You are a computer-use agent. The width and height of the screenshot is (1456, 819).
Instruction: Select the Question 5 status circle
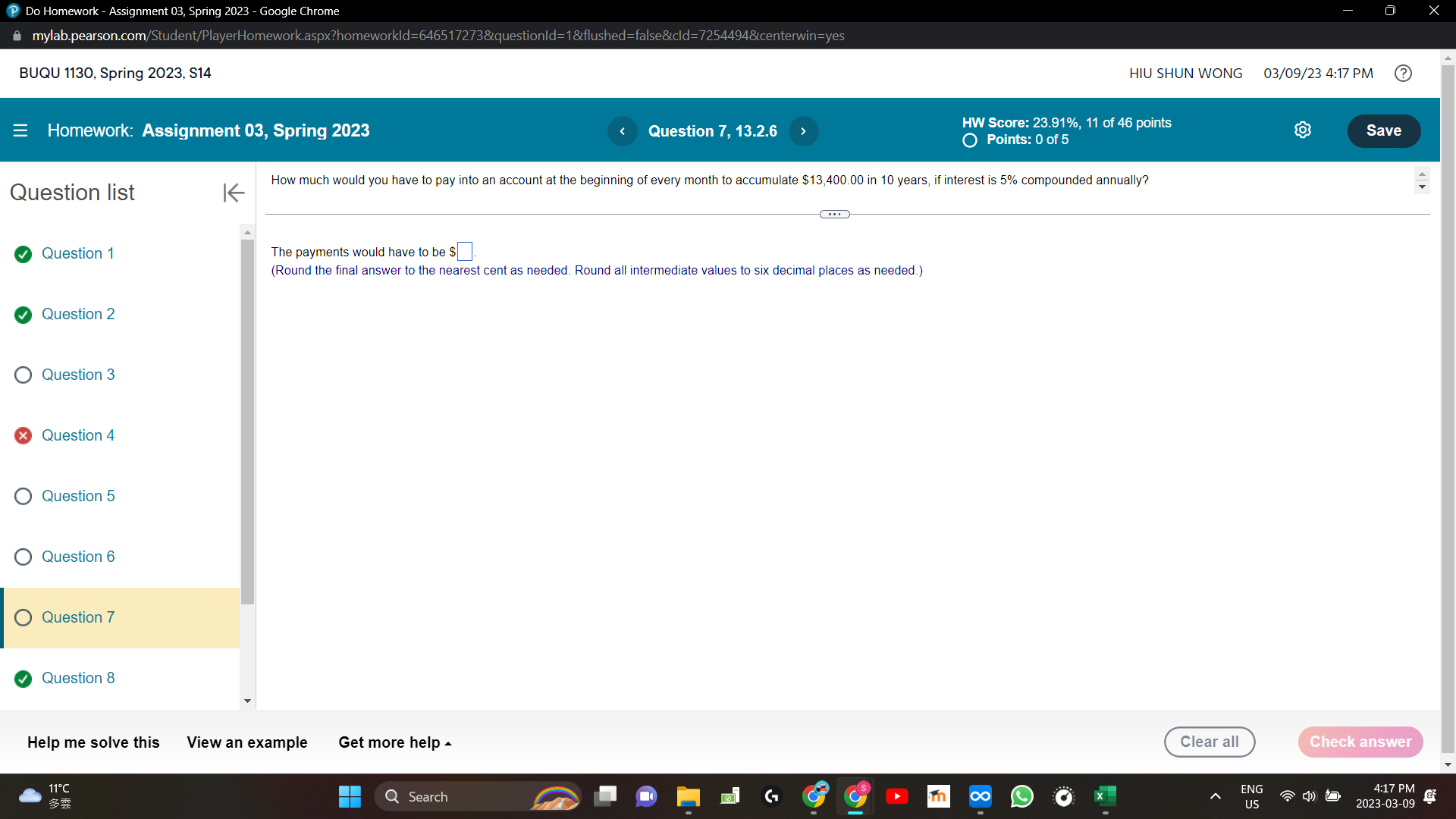click(23, 496)
